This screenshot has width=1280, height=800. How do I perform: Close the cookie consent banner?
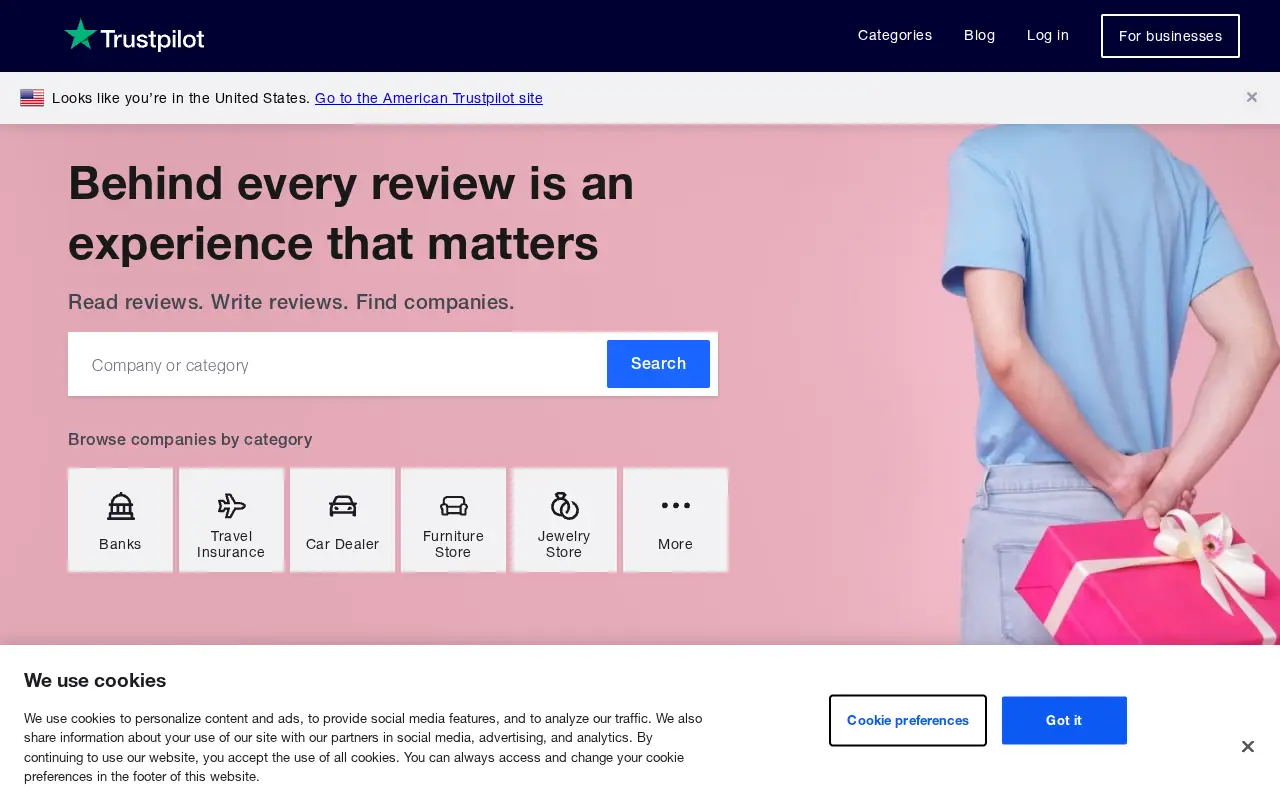click(x=1247, y=747)
